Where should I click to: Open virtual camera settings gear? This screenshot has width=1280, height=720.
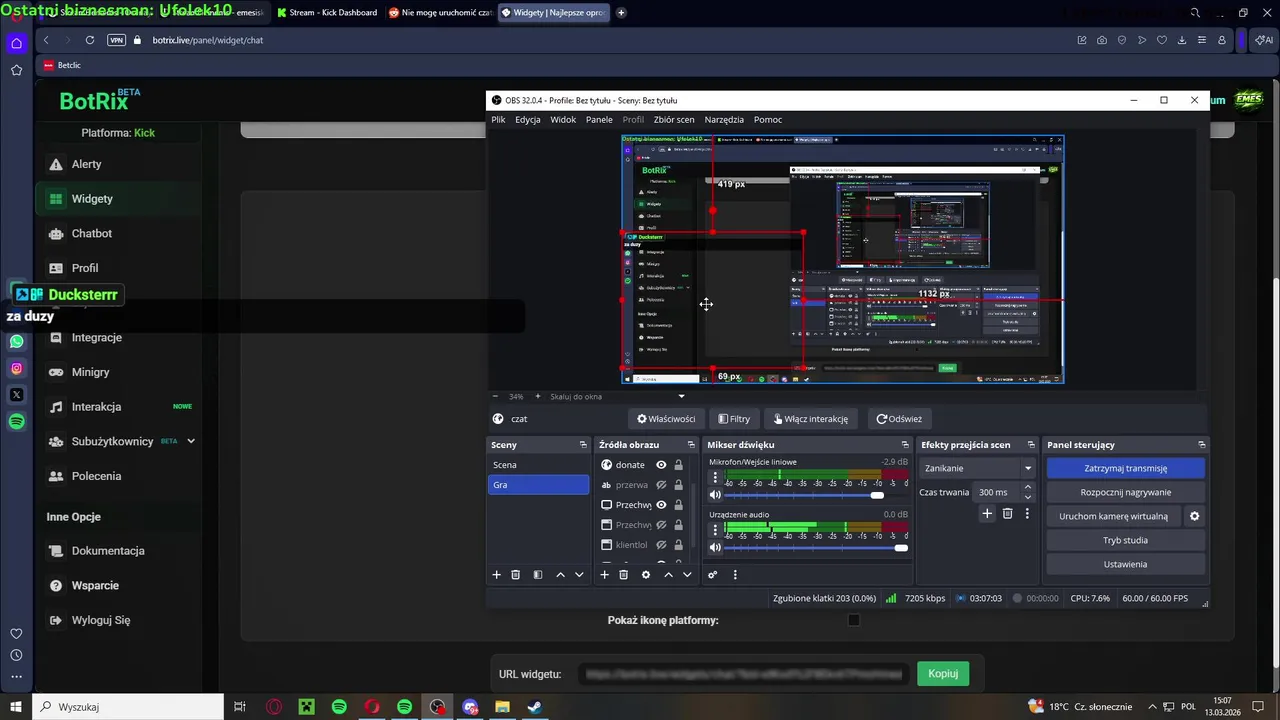click(x=1194, y=516)
